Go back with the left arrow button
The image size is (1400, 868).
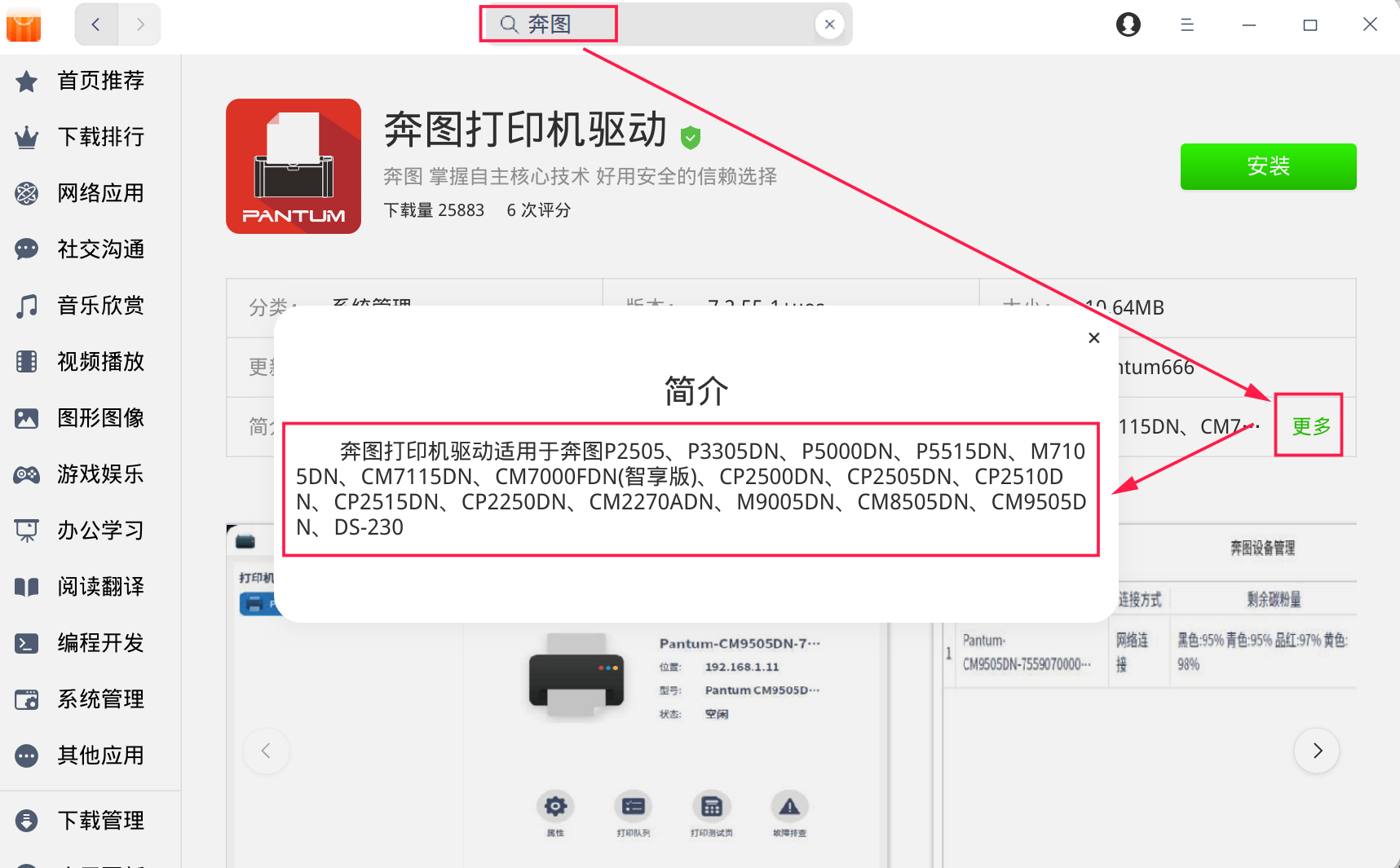(x=96, y=24)
